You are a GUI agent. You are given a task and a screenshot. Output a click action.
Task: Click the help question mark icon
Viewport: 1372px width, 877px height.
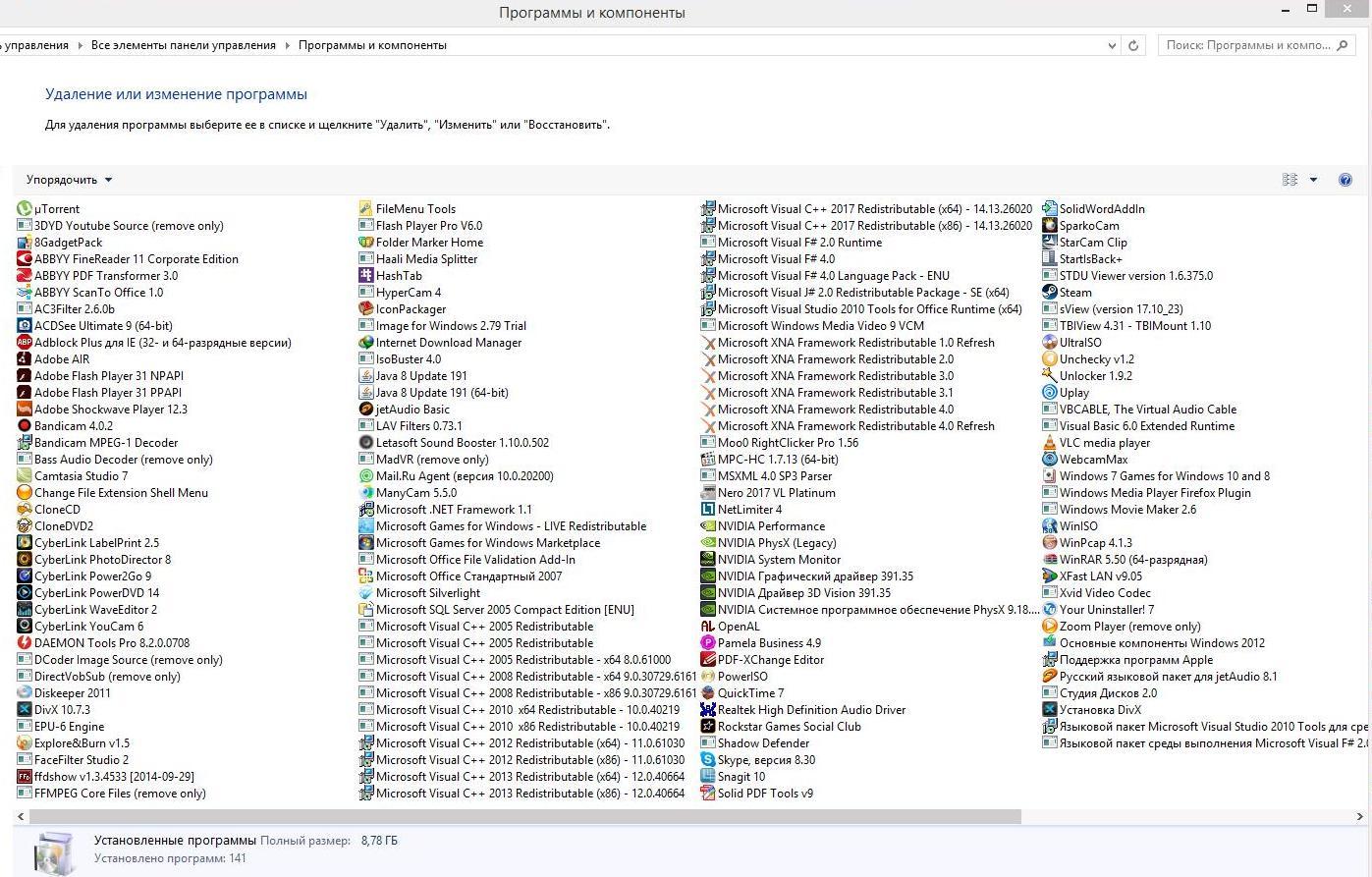tap(1345, 180)
